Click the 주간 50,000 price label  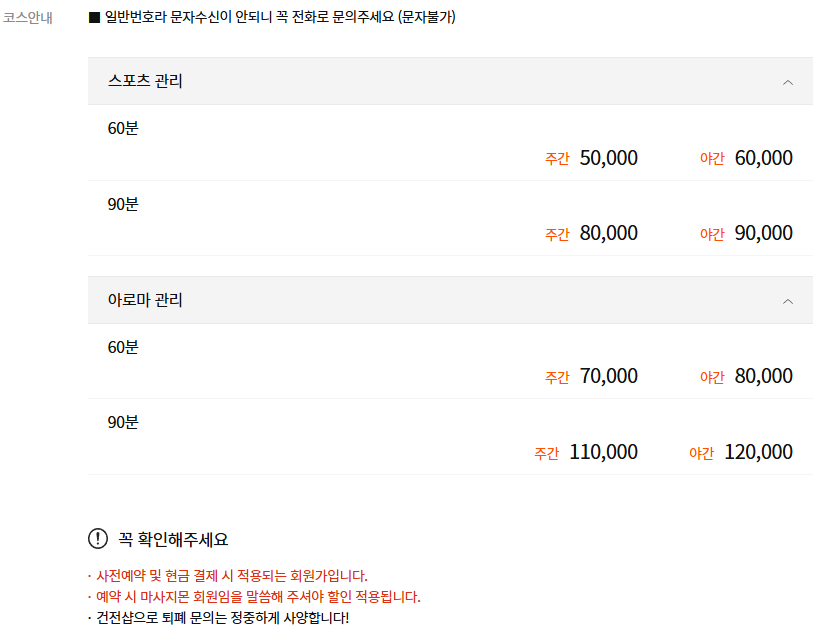(591, 157)
